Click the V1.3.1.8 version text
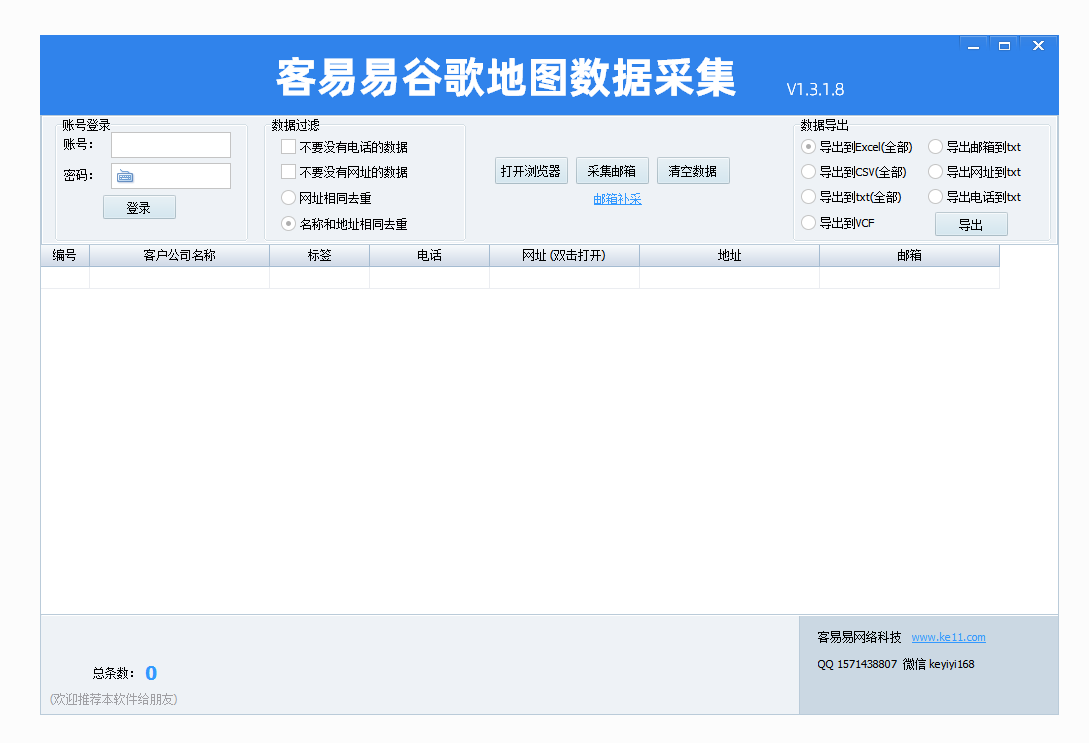The width and height of the screenshot is (1089, 743). (815, 90)
